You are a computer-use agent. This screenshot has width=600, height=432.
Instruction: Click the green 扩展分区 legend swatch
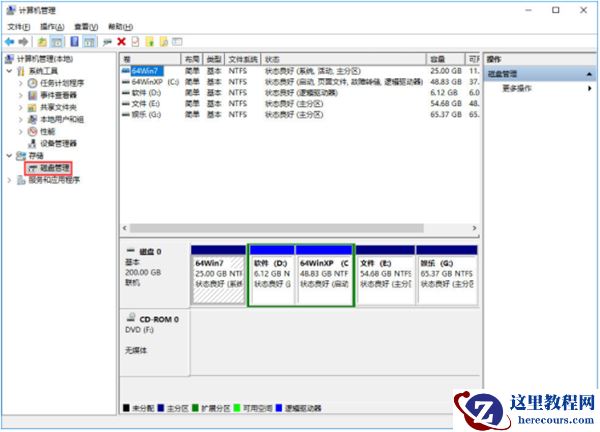click(x=195, y=408)
